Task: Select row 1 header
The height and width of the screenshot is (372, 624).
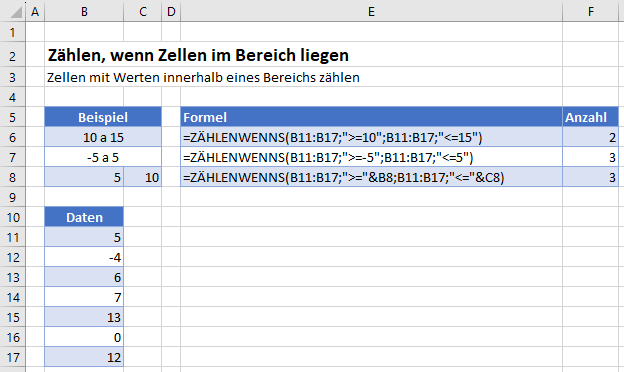Action: [x=13, y=32]
